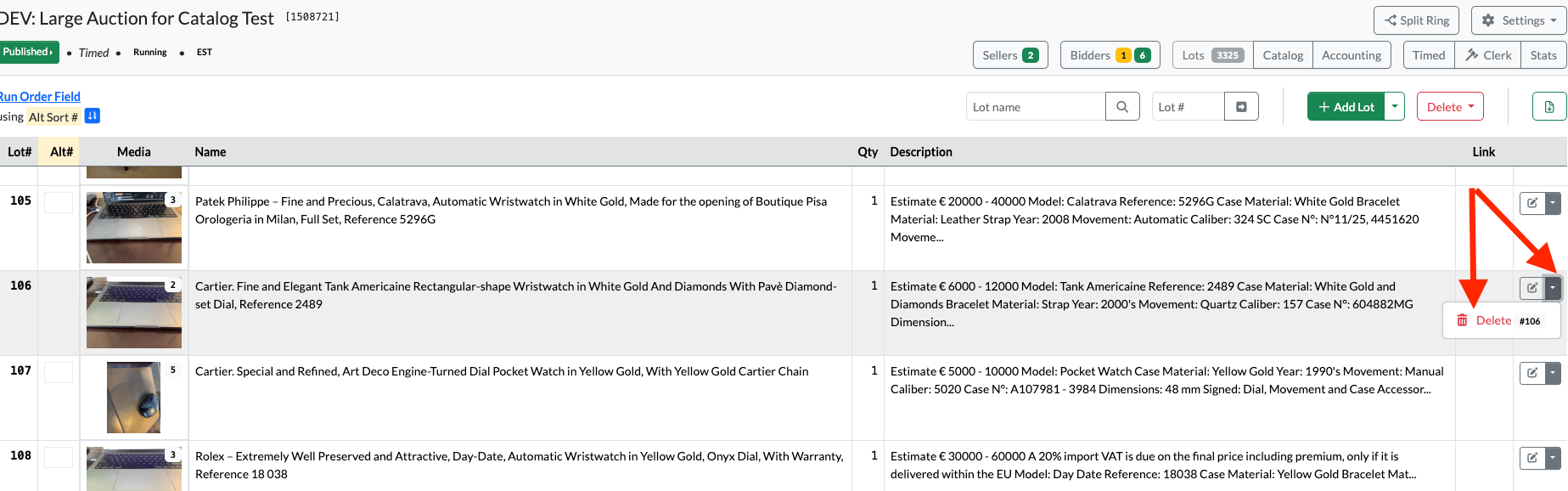This screenshot has height=491, width=1568.
Task: Click the Add Lot button
Action: (1346, 107)
